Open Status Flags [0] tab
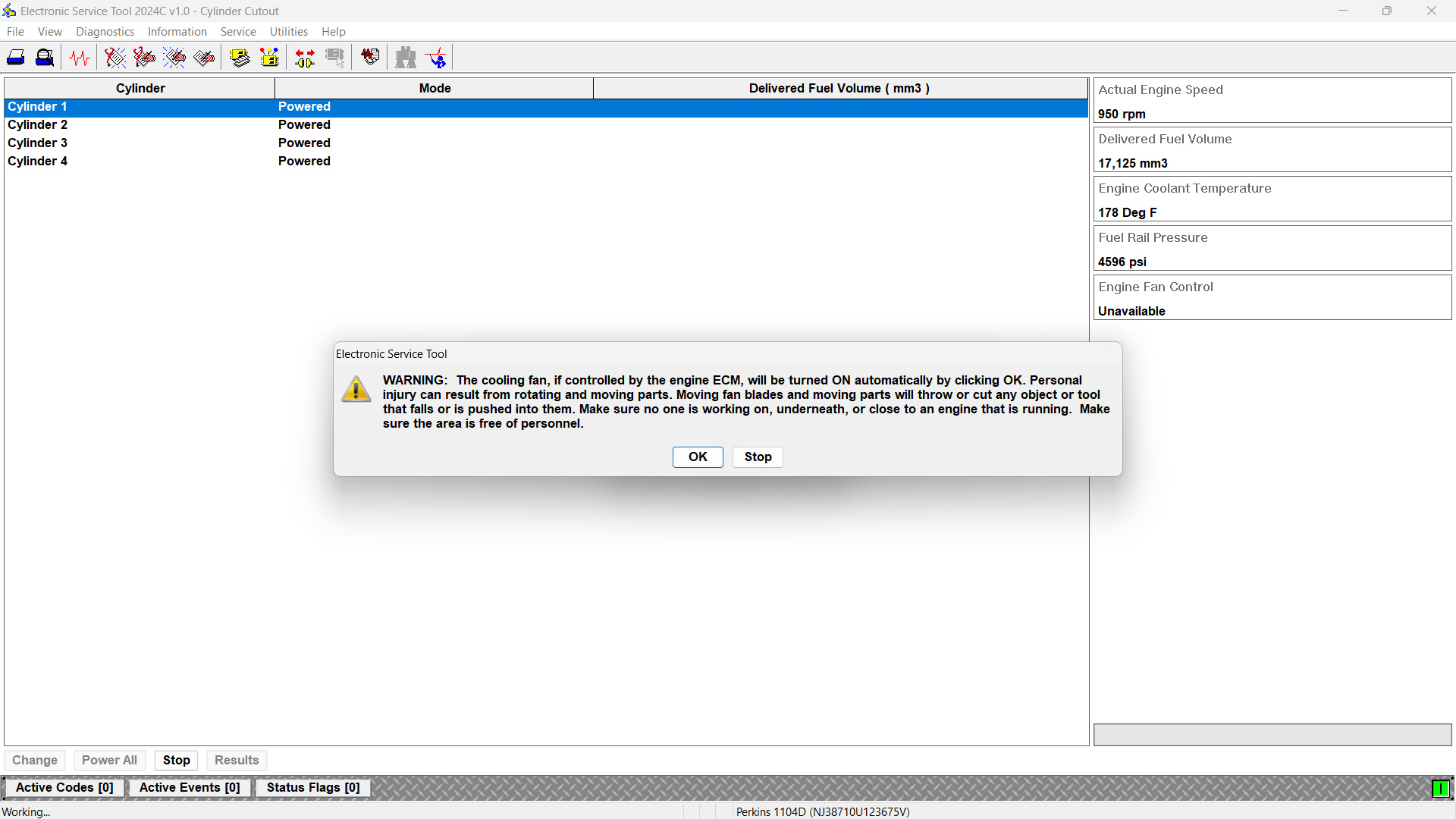 pos(313,787)
